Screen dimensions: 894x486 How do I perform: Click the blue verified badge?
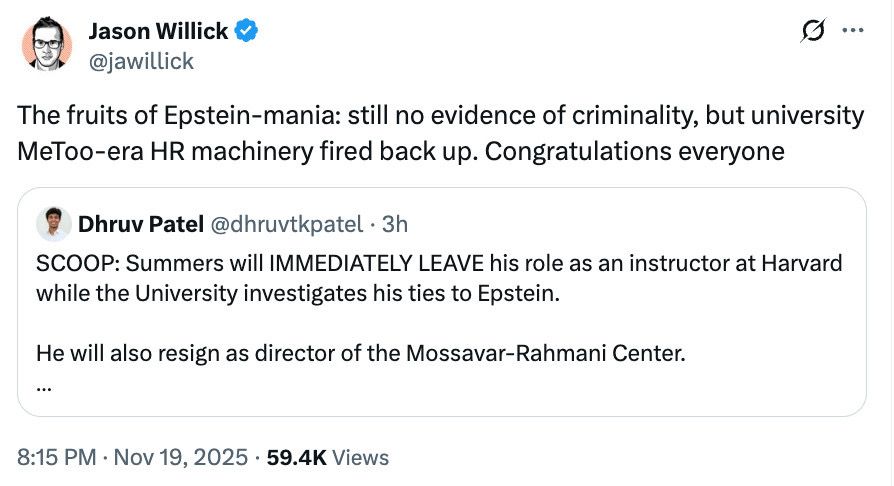tap(247, 32)
